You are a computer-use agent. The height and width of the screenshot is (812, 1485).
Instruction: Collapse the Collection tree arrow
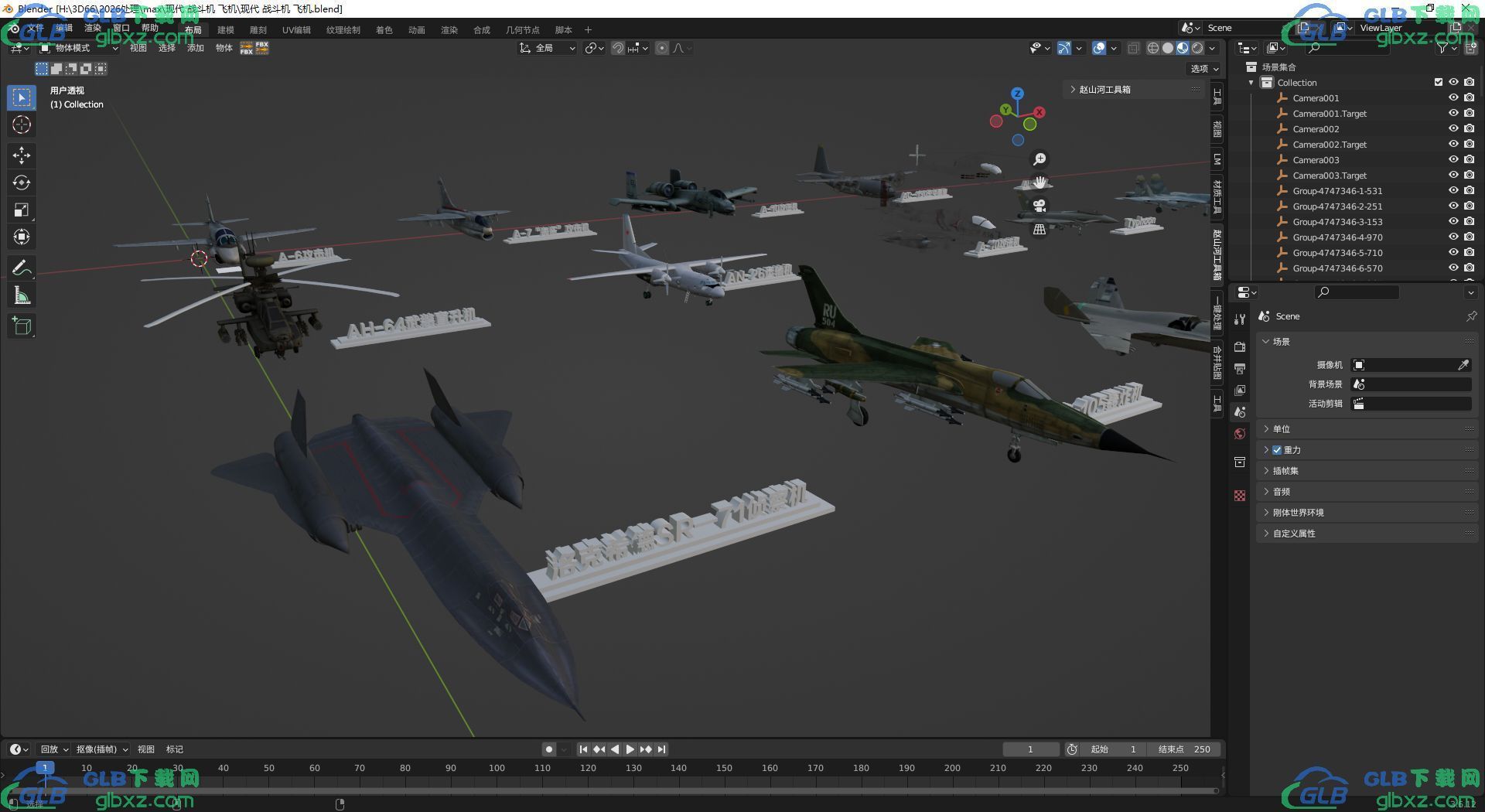[x=1251, y=83]
